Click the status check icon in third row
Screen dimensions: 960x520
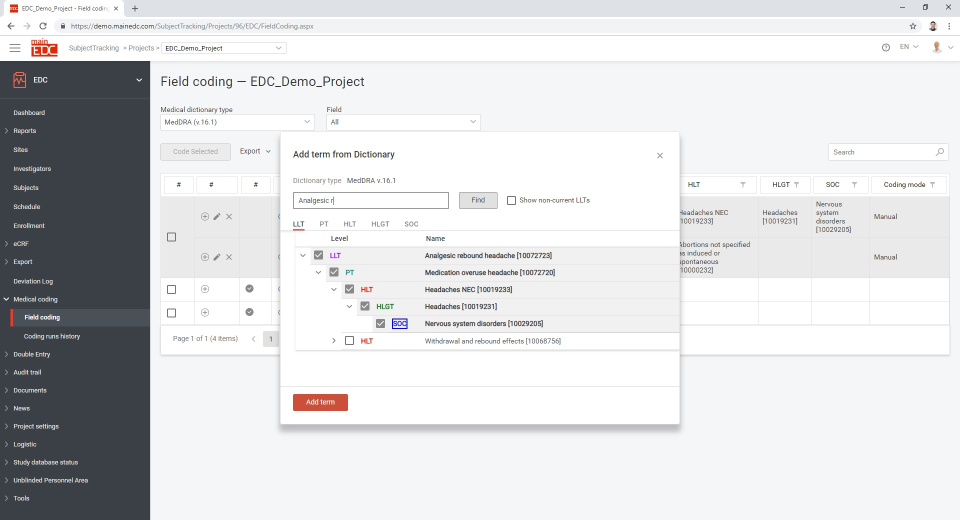point(250,288)
